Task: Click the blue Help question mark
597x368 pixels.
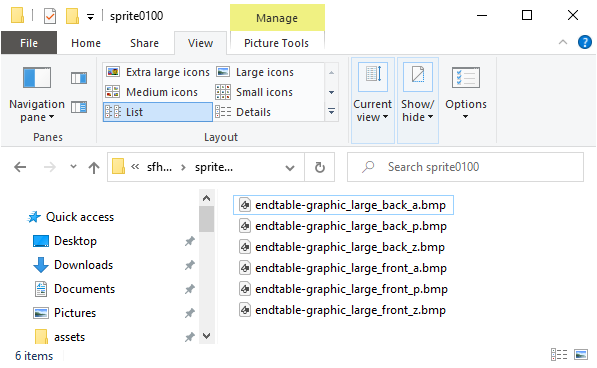Action: (585, 42)
